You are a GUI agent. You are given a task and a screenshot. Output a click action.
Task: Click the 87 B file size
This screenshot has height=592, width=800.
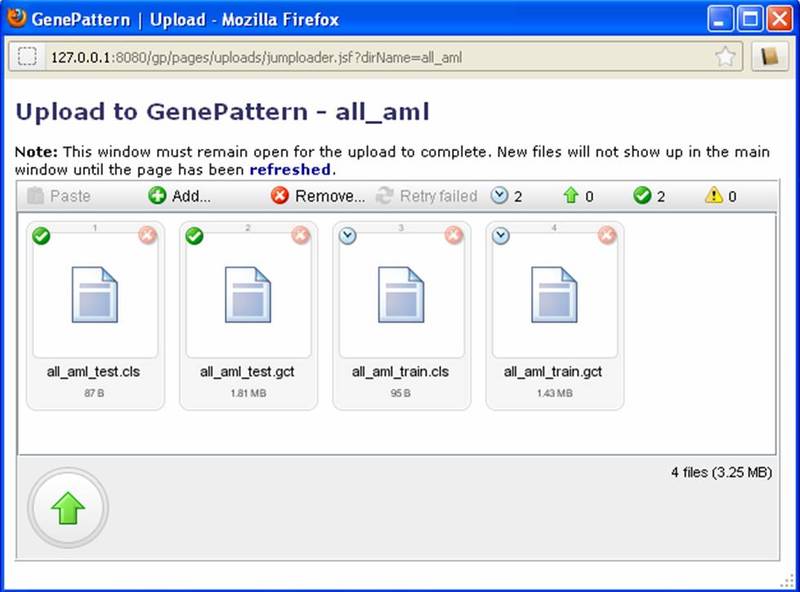click(x=94, y=393)
